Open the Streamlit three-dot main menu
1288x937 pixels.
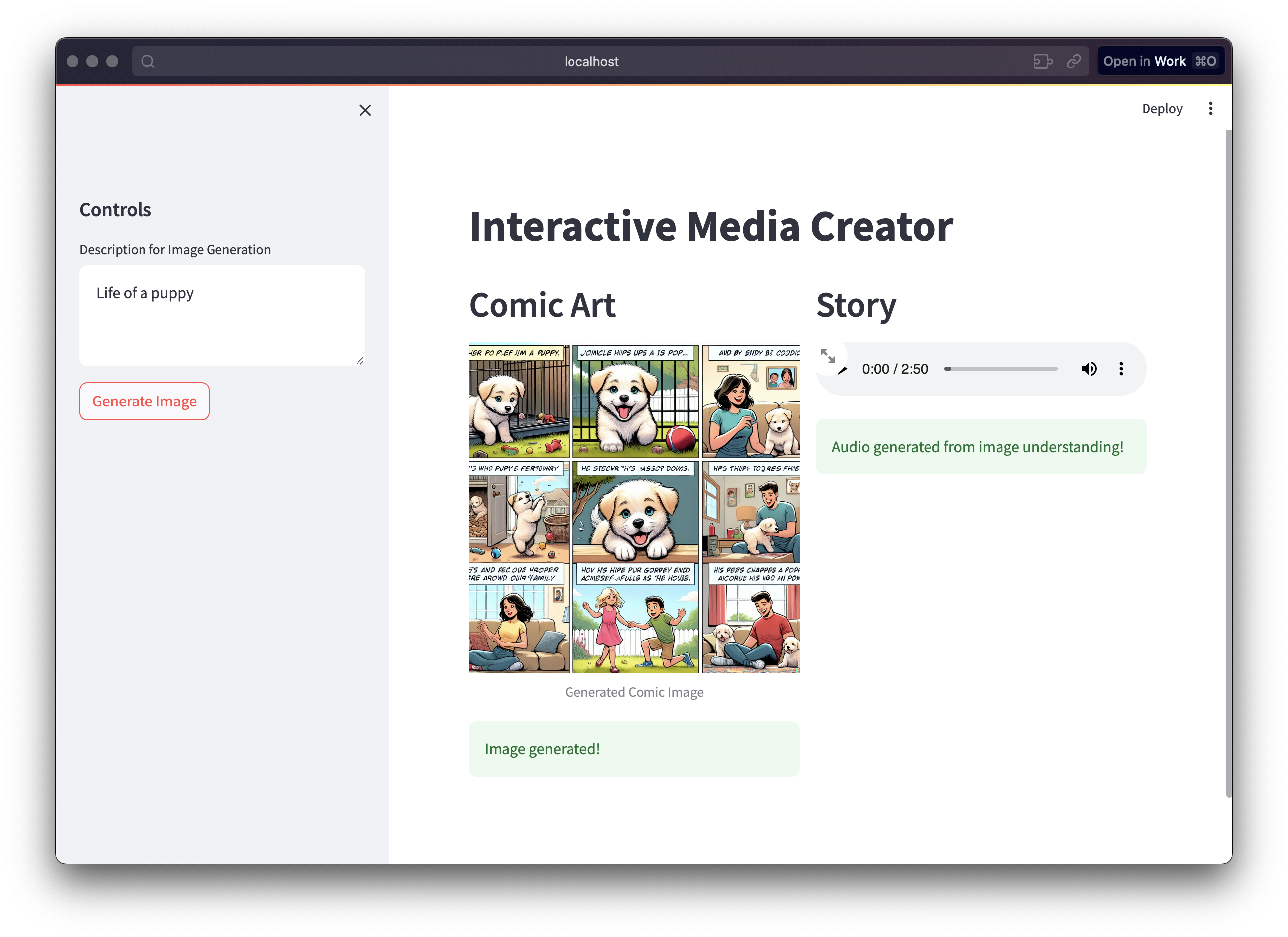tap(1210, 108)
